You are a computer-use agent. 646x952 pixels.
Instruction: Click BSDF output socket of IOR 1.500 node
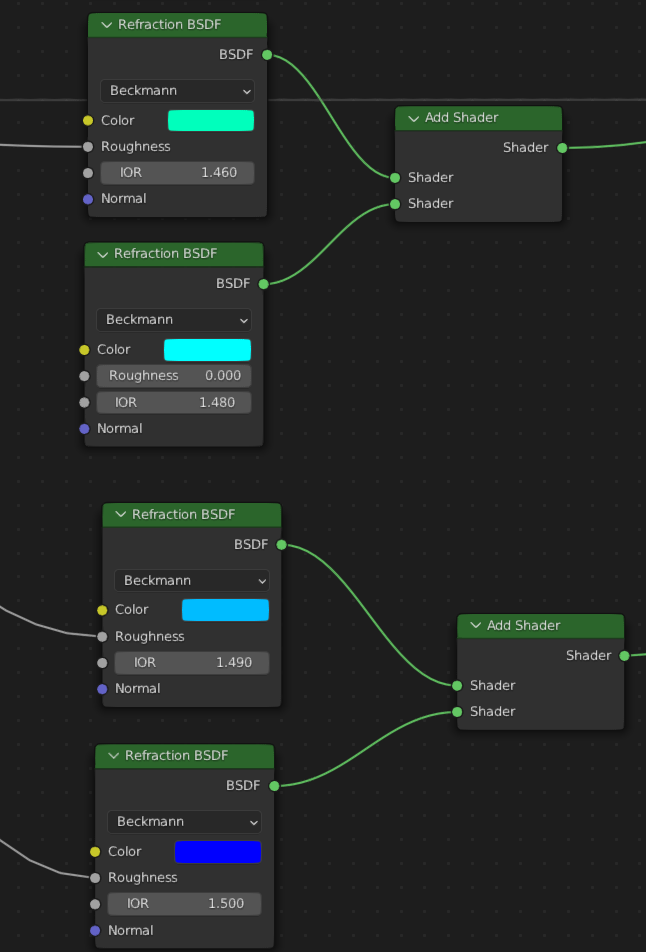[x=274, y=786]
